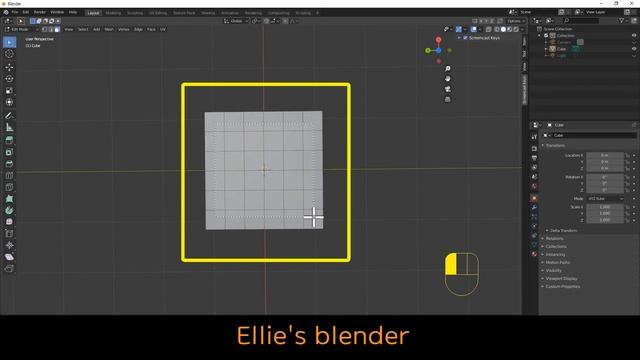
Task: Toggle the camera view icon
Action: pyautogui.click(x=448, y=89)
